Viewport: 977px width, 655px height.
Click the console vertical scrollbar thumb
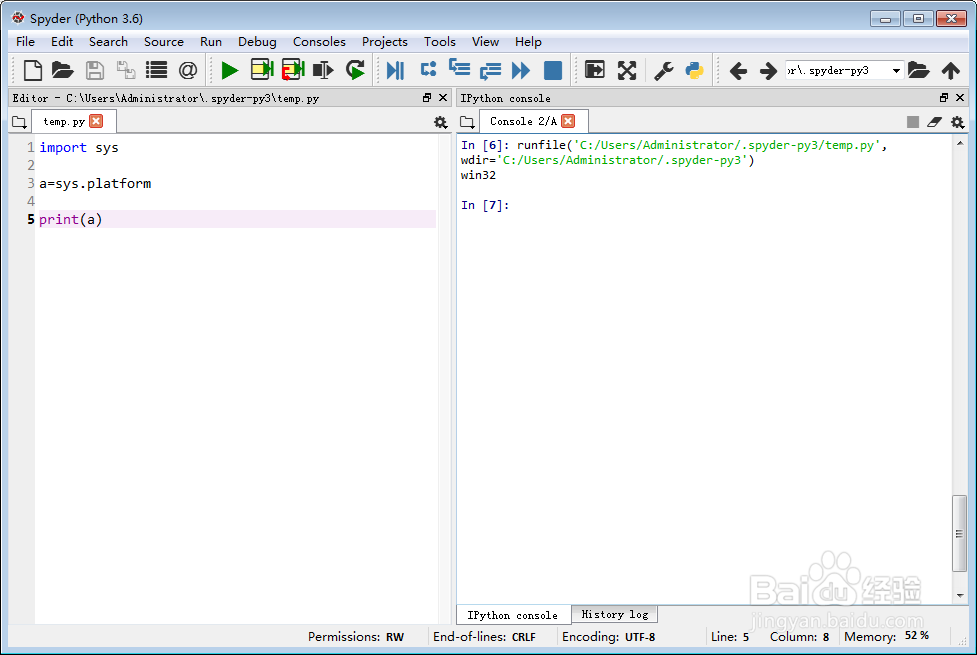959,533
